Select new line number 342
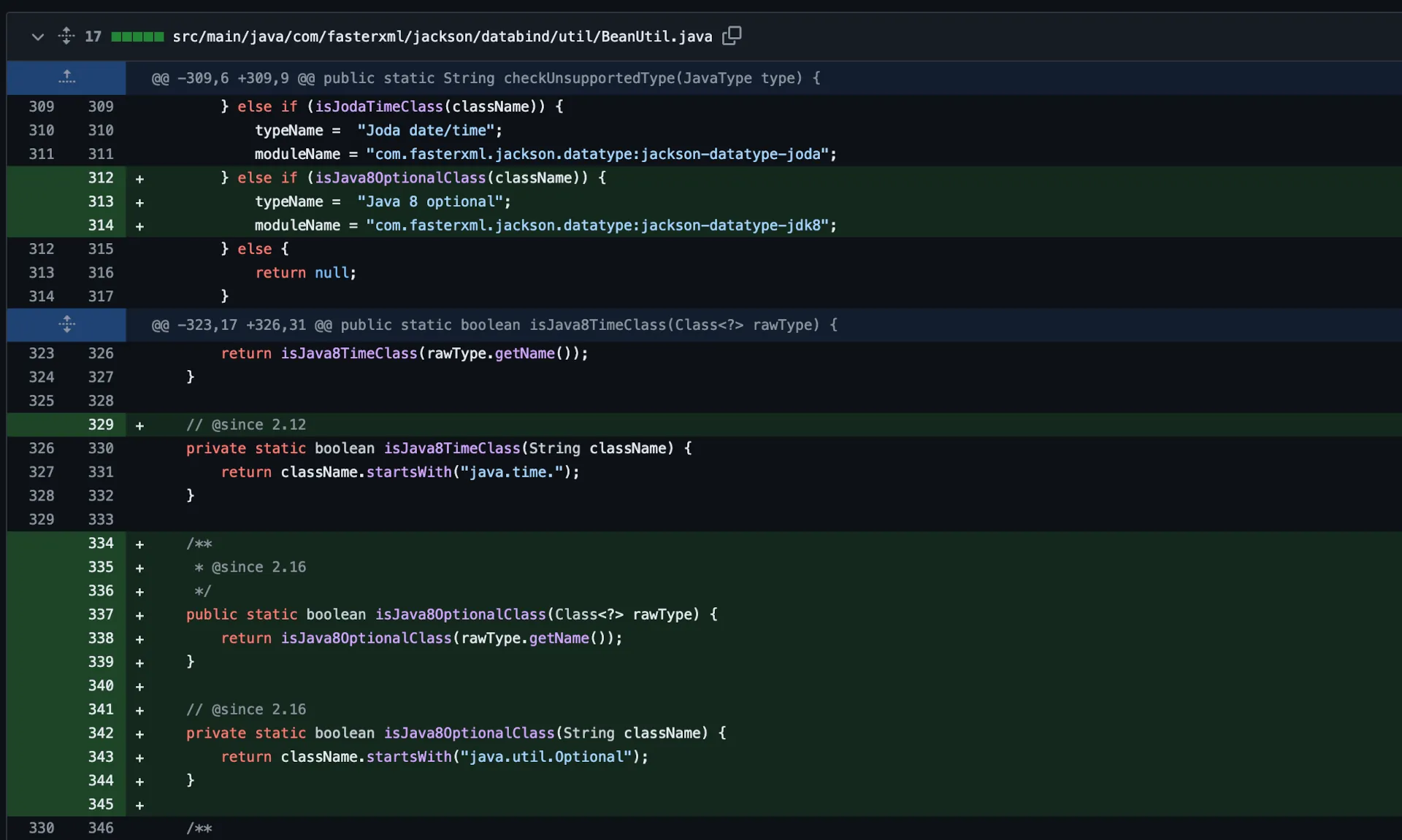Image resolution: width=1402 pixels, height=840 pixels. [101, 733]
